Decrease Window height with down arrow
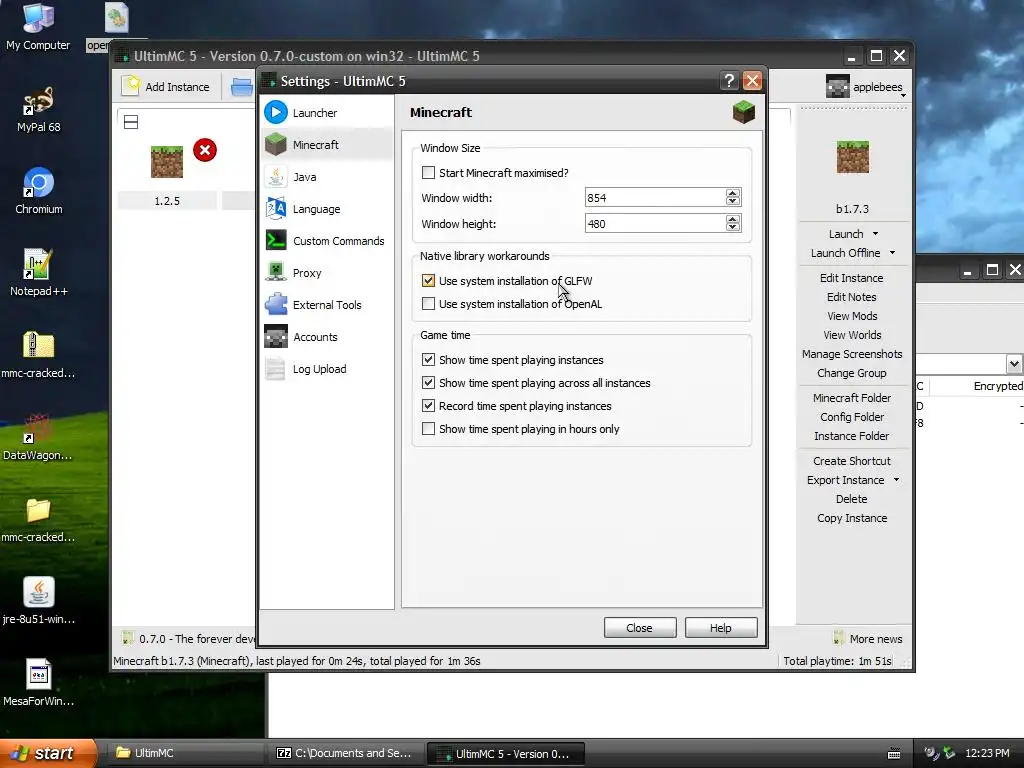The width and height of the screenshot is (1024, 768). click(733, 229)
